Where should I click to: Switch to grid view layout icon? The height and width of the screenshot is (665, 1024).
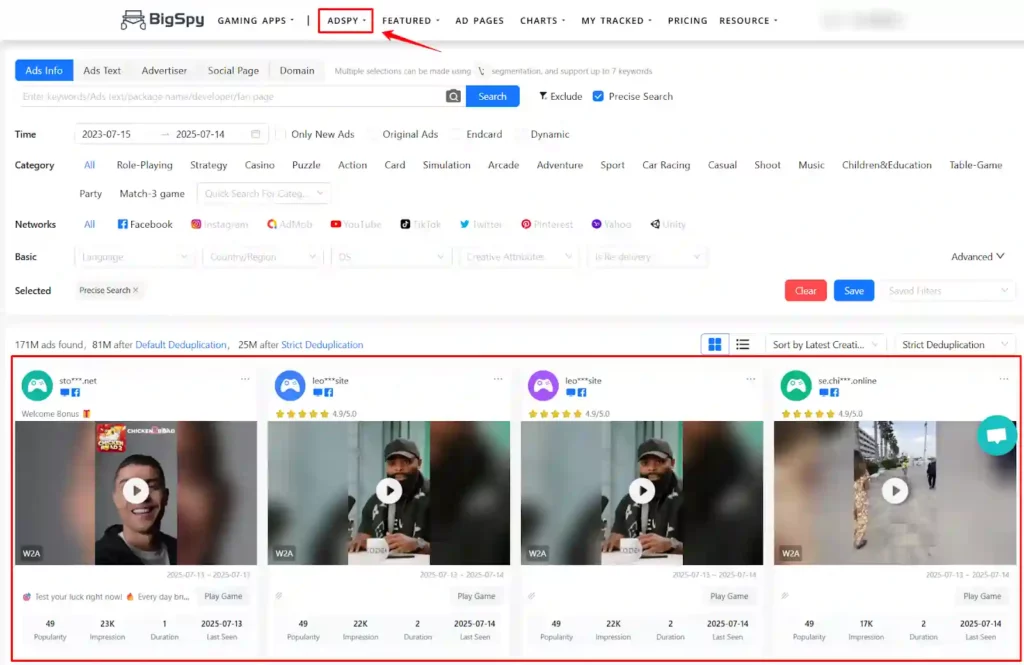click(x=715, y=344)
